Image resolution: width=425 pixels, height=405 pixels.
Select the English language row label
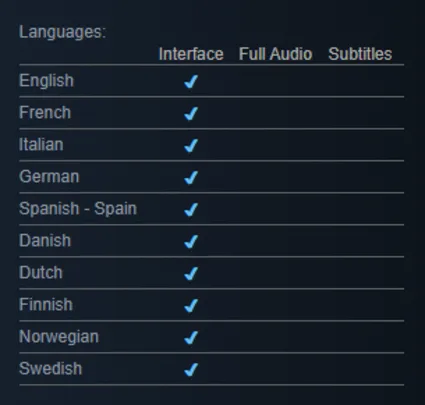46,81
